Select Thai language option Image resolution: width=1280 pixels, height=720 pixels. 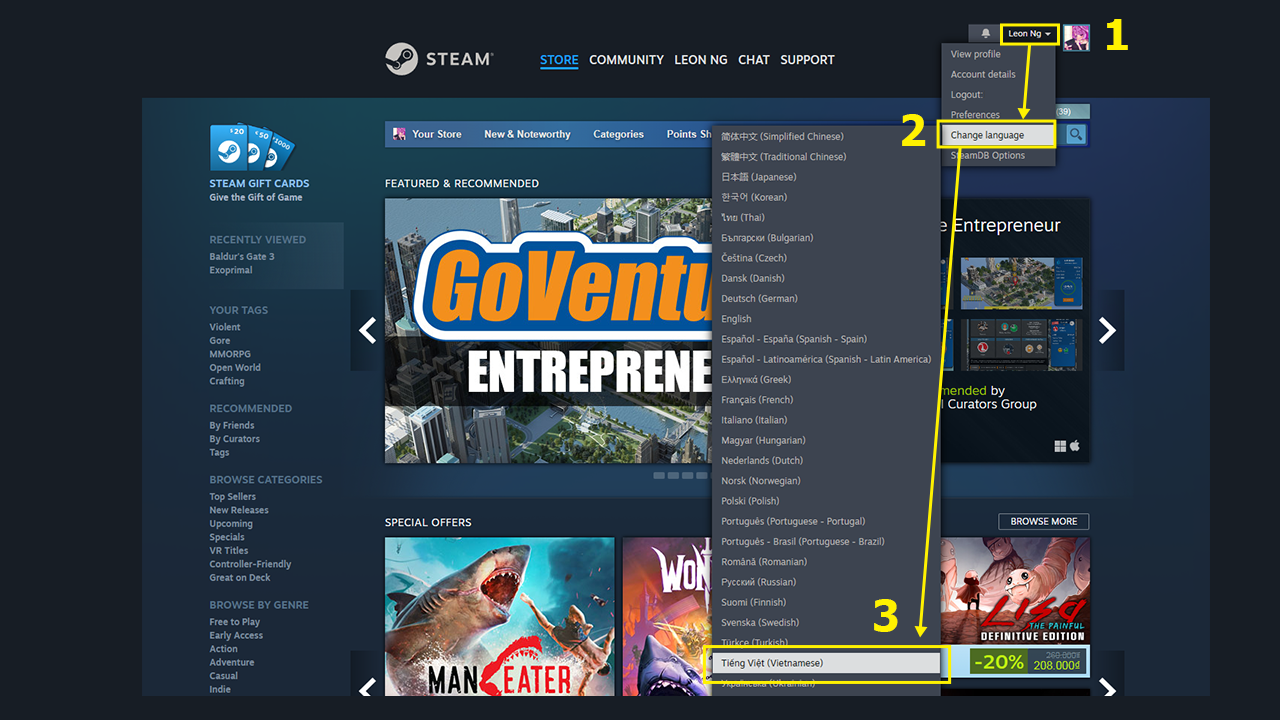click(x=826, y=217)
